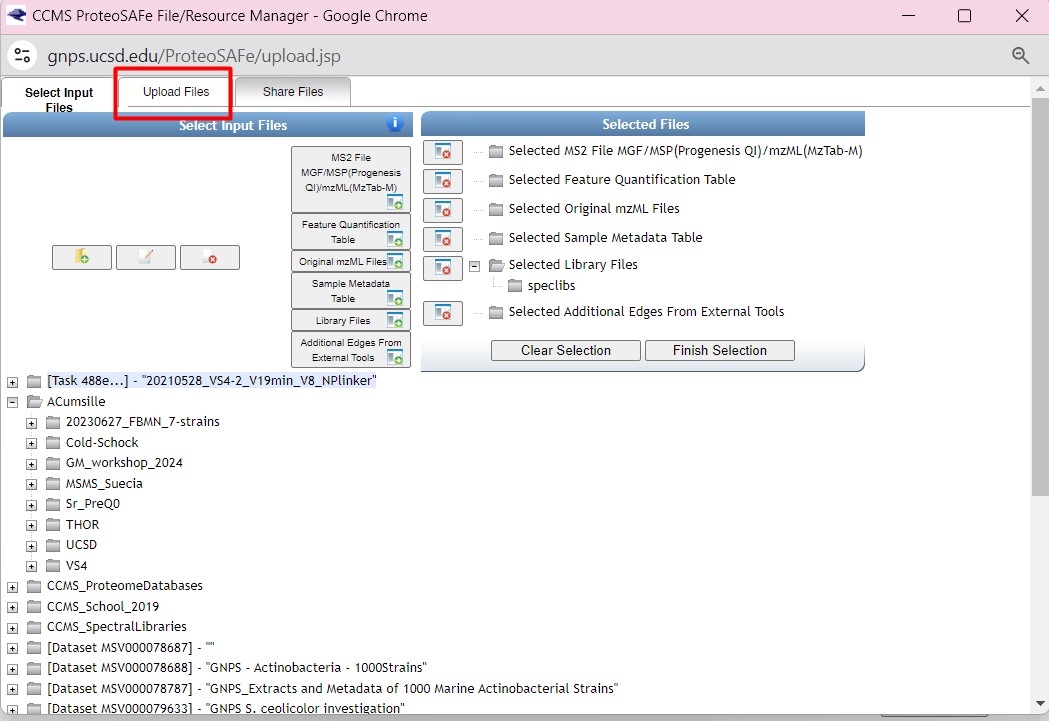The height and width of the screenshot is (721, 1049).
Task: Remove the Selected Library Files entries
Action: (442, 268)
